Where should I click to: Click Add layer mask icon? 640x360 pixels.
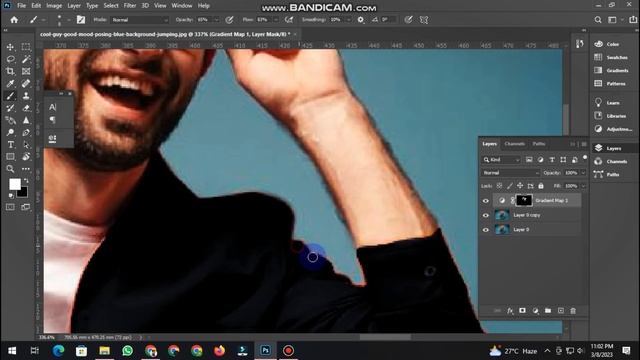pyautogui.click(x=522, y=311)
